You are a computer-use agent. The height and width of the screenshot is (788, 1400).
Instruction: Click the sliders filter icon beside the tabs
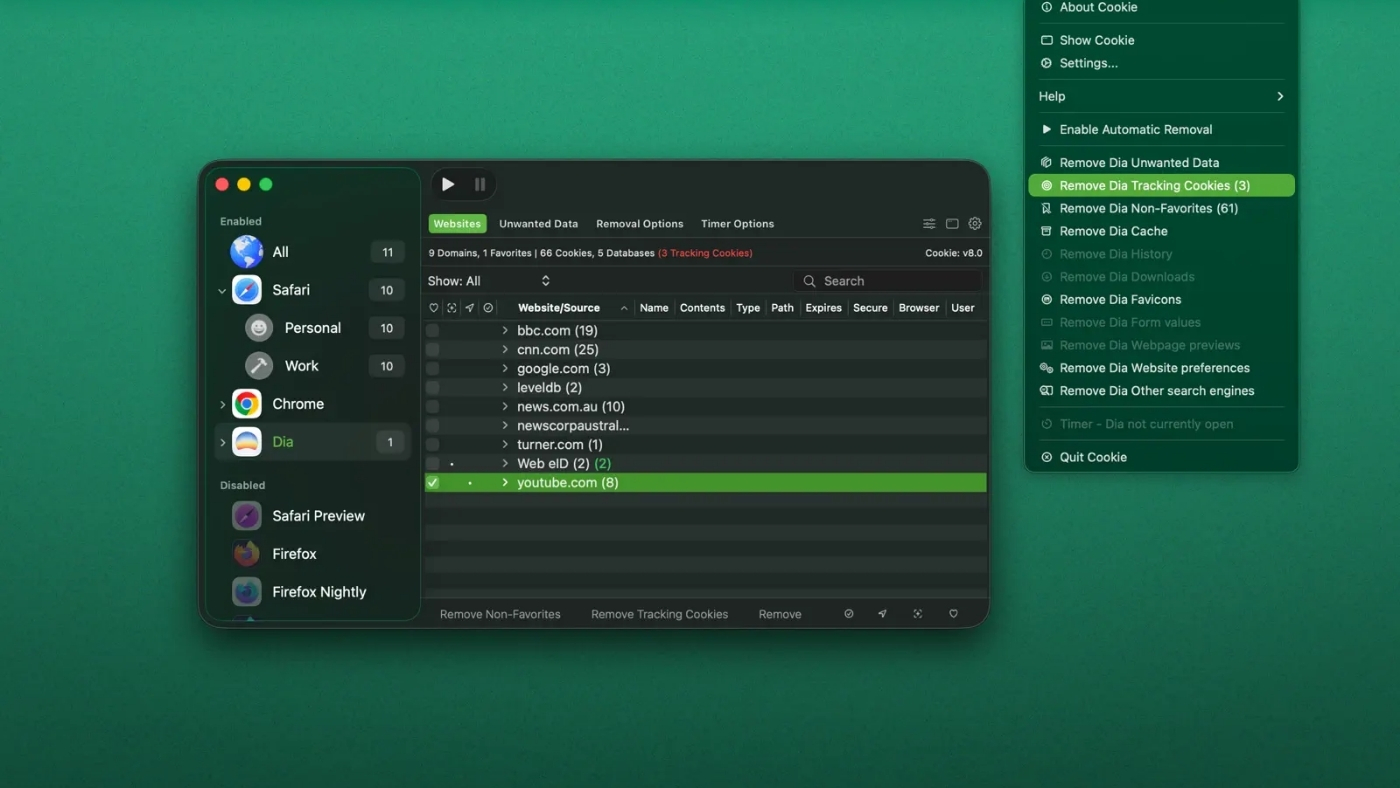click(x=929, y=224)
